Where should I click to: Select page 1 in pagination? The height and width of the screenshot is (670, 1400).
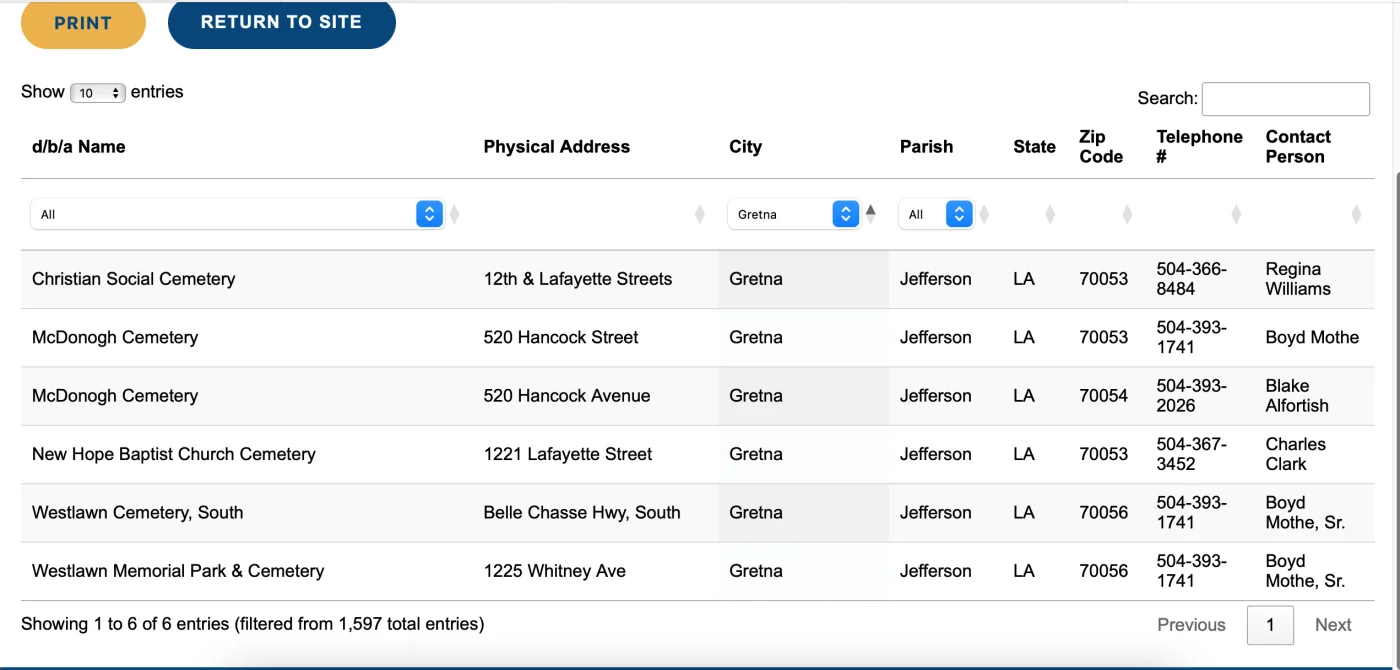coord(1270,625)
